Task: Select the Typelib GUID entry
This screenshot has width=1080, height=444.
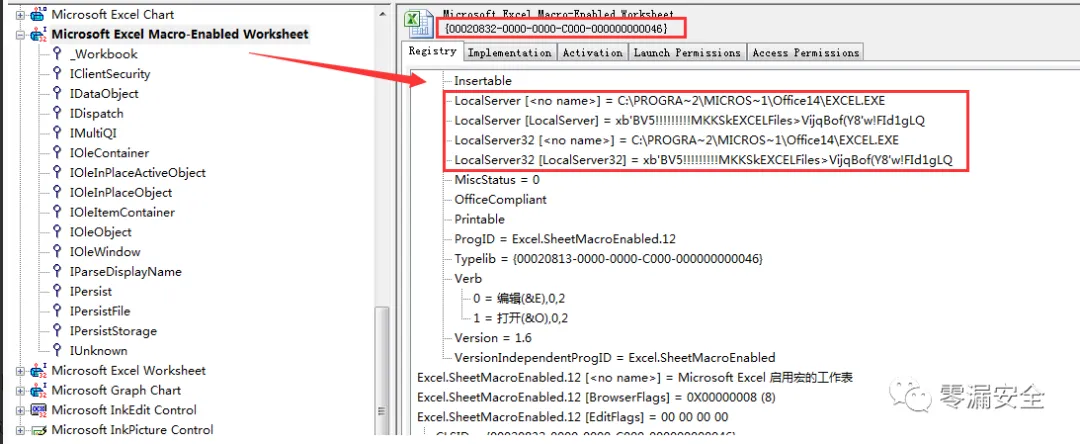Action: point(608,259)
